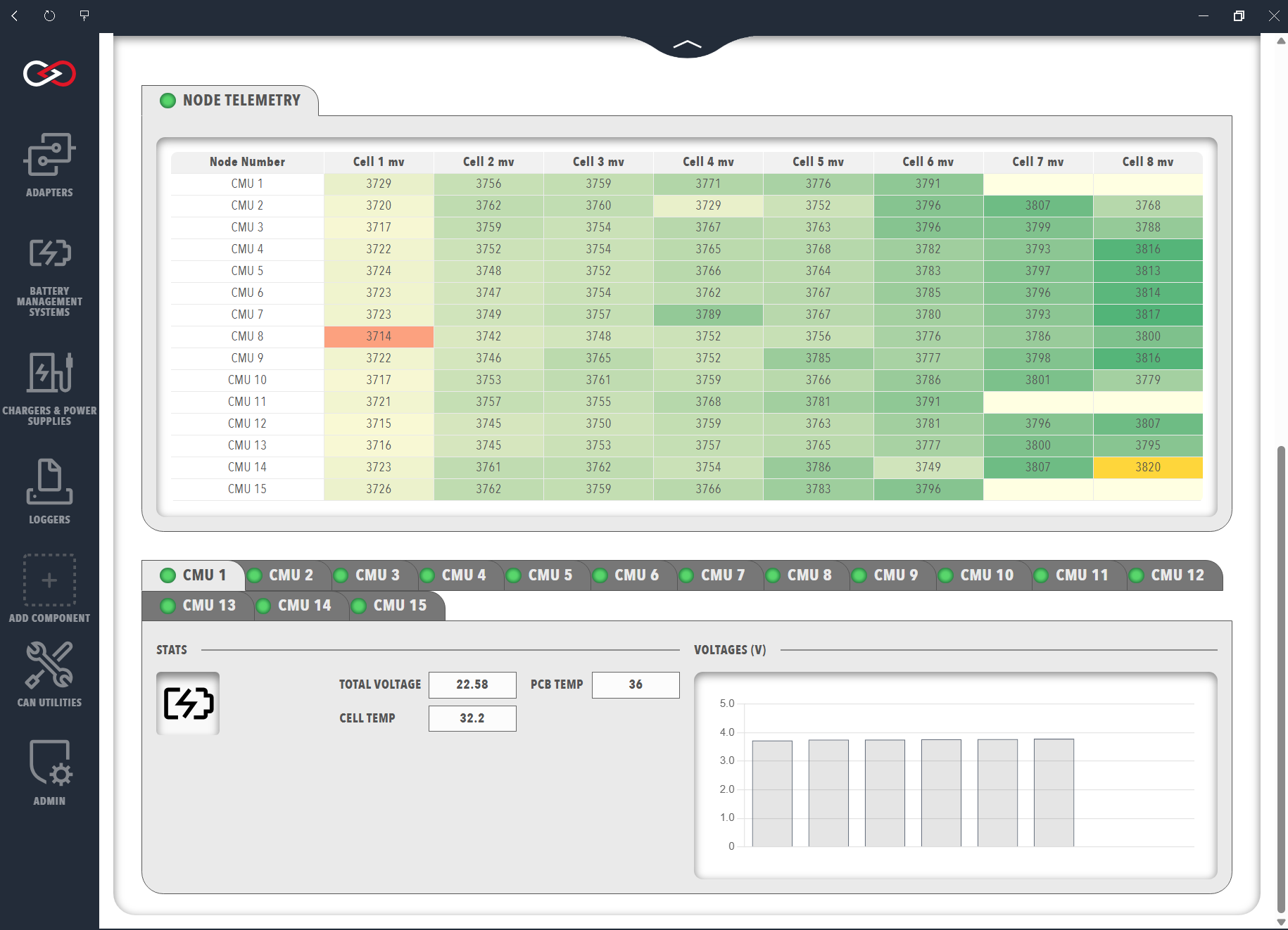Go back with the back arrow

pyautogui.click(x=15, y=15)
